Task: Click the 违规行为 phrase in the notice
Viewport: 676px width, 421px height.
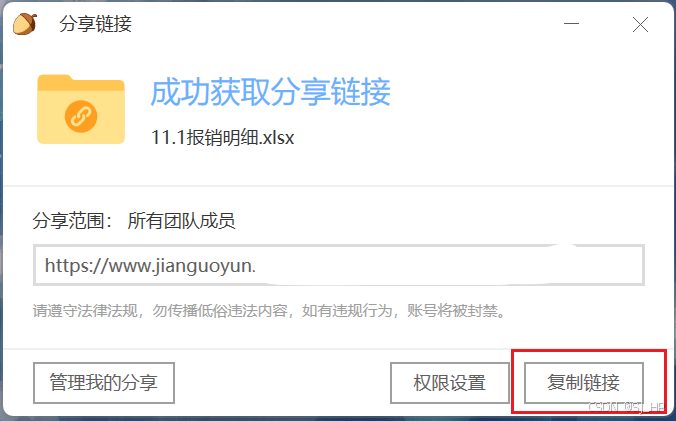Action: click(362, 310)
